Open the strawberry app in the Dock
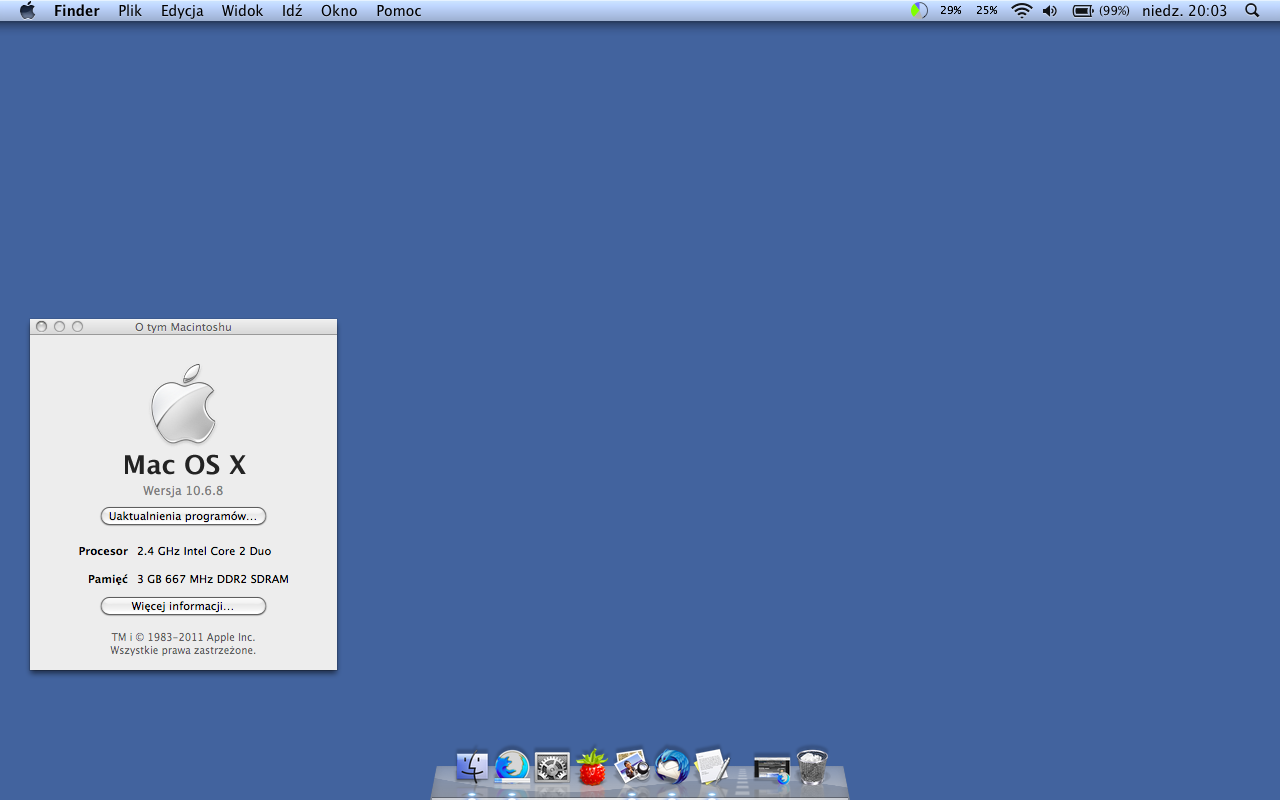 tap(592, 767)
